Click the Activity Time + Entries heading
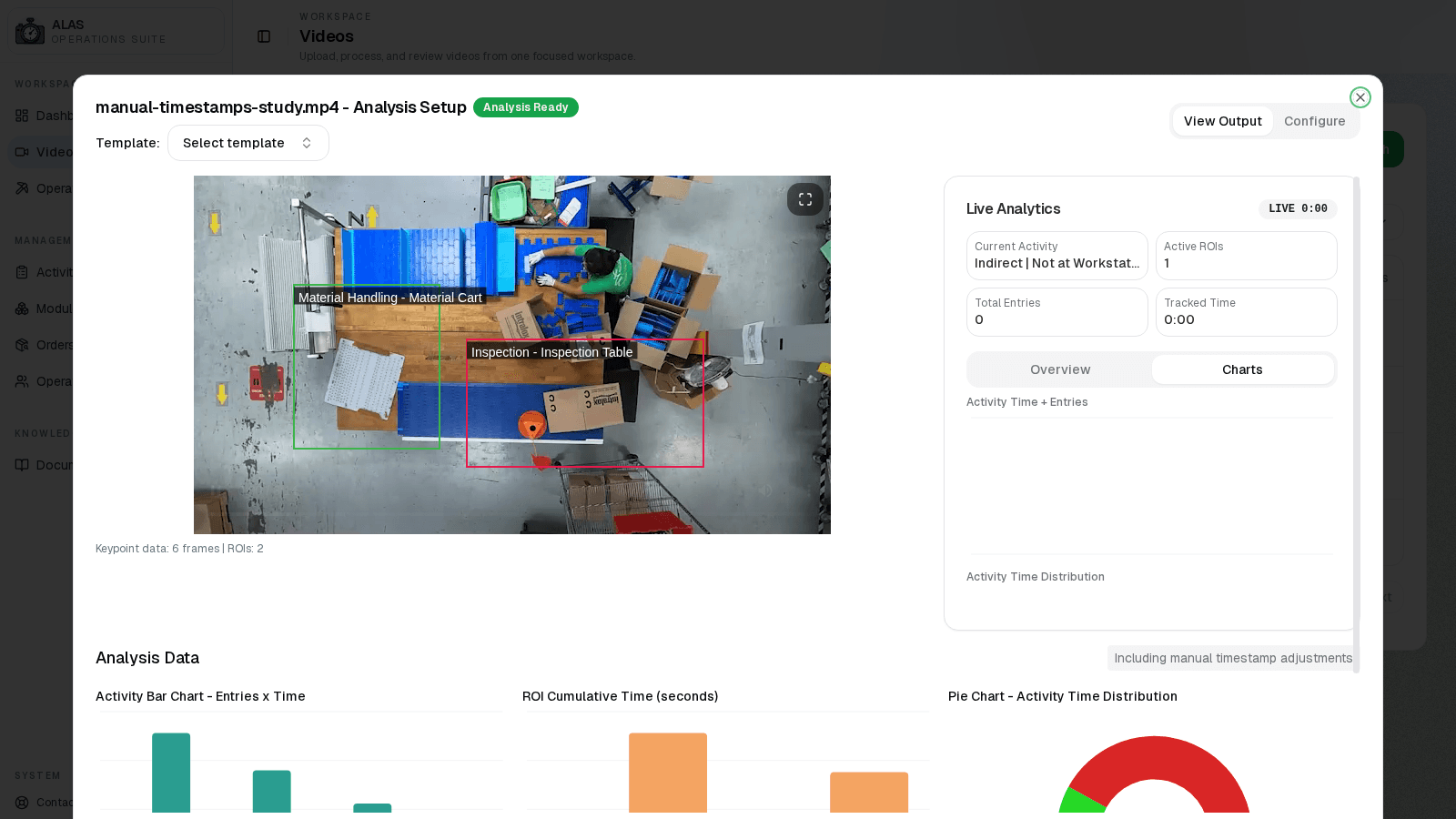 click(1026, 402)
